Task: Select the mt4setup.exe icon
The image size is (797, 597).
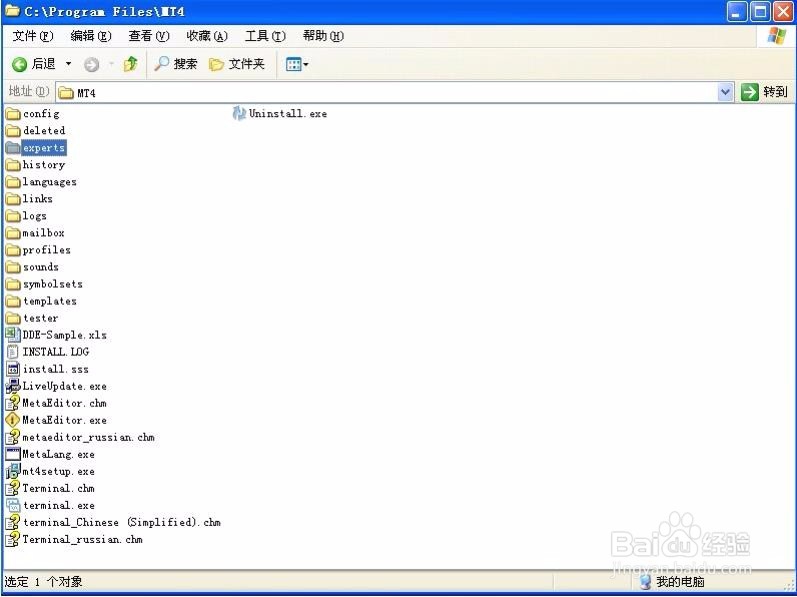Action: pyautogui.click(x=13, y=472)
